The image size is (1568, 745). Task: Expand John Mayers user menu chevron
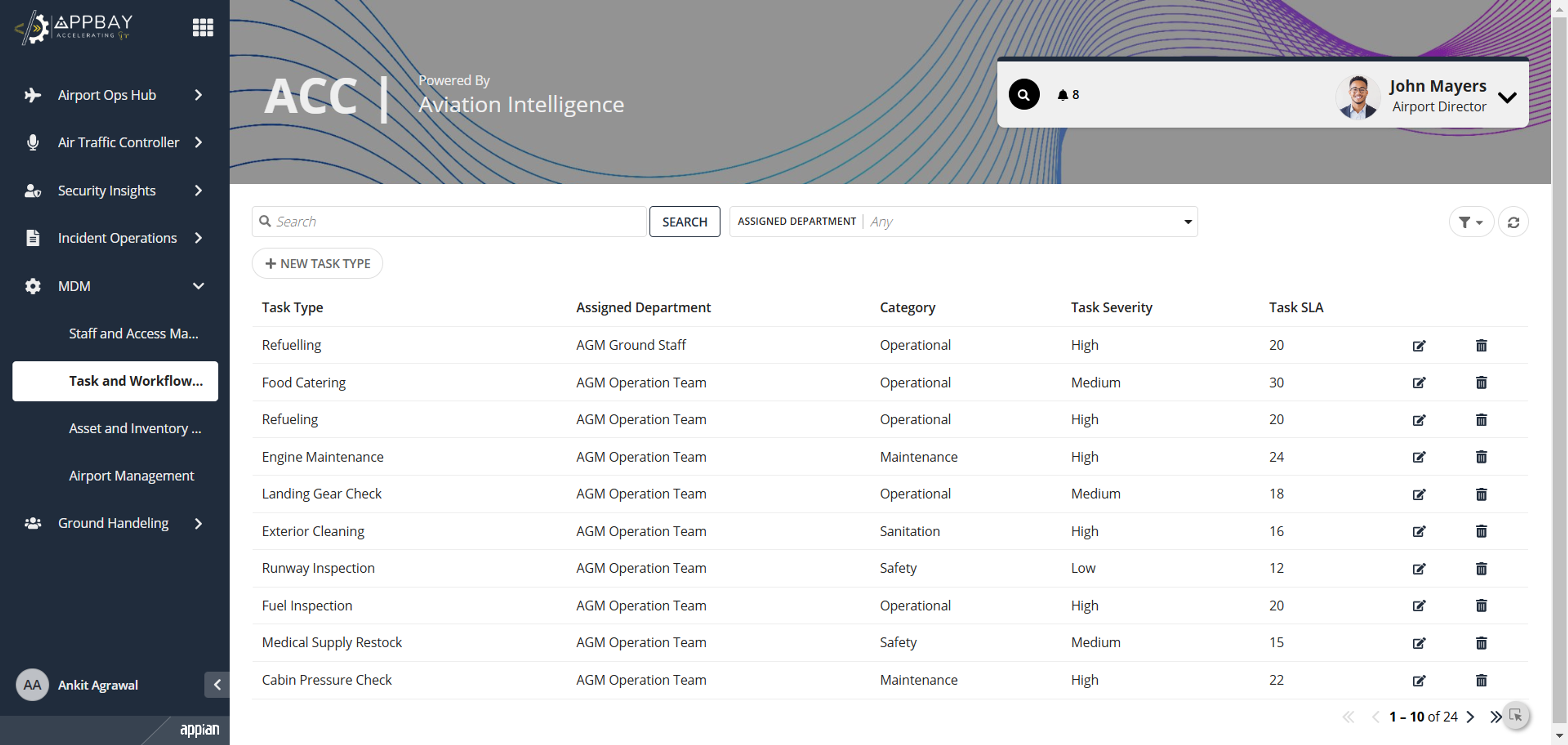pos(1507,97)
